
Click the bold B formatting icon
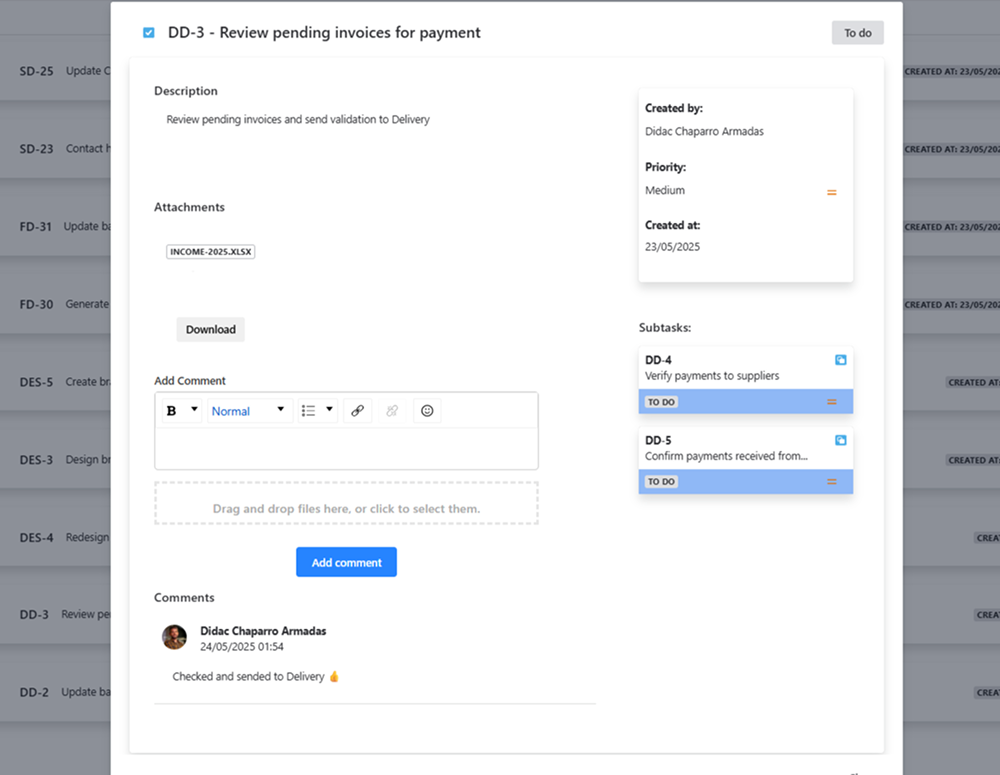click(171, 411)
